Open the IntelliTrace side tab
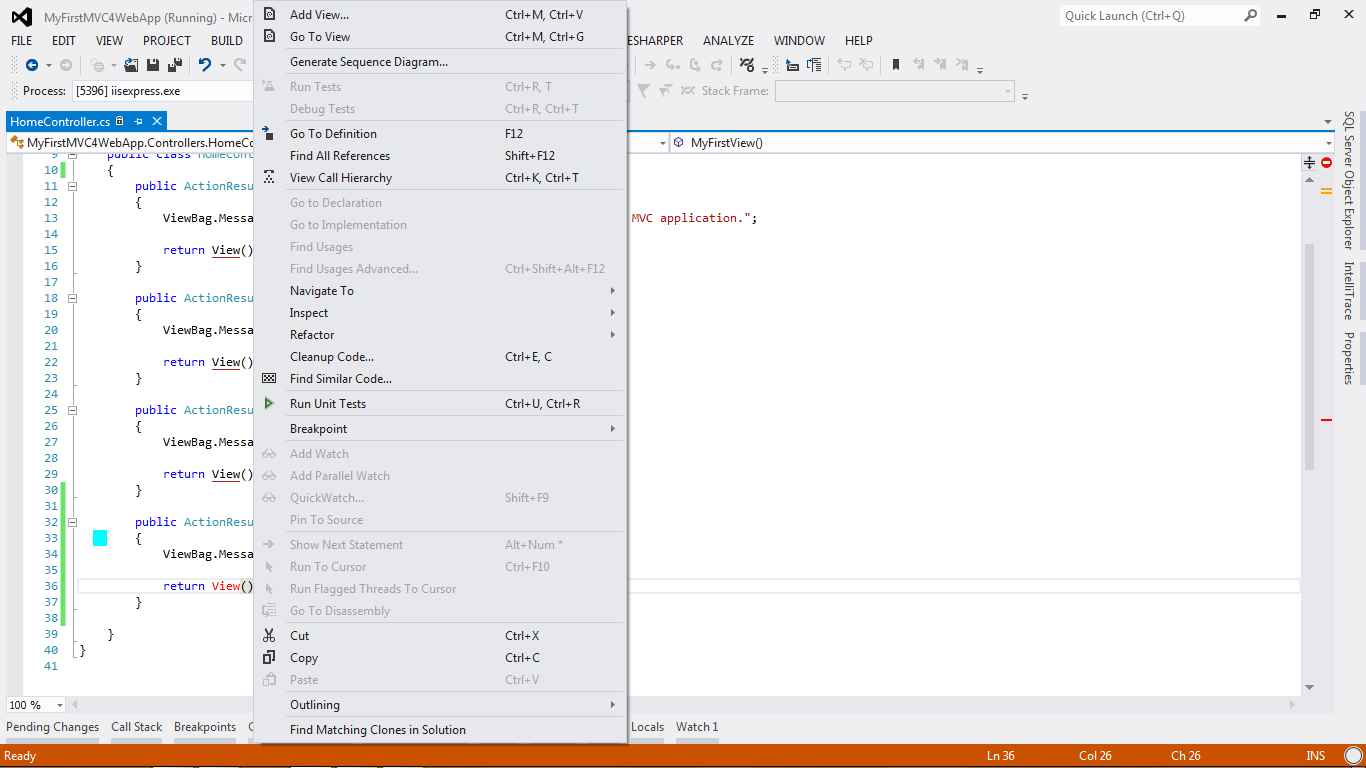 point(1348,291)
